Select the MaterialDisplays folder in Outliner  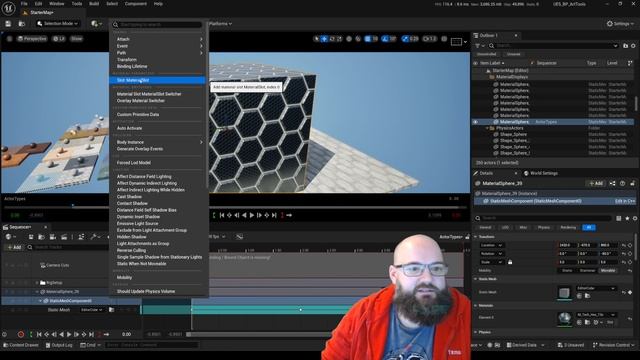(513, 77)
